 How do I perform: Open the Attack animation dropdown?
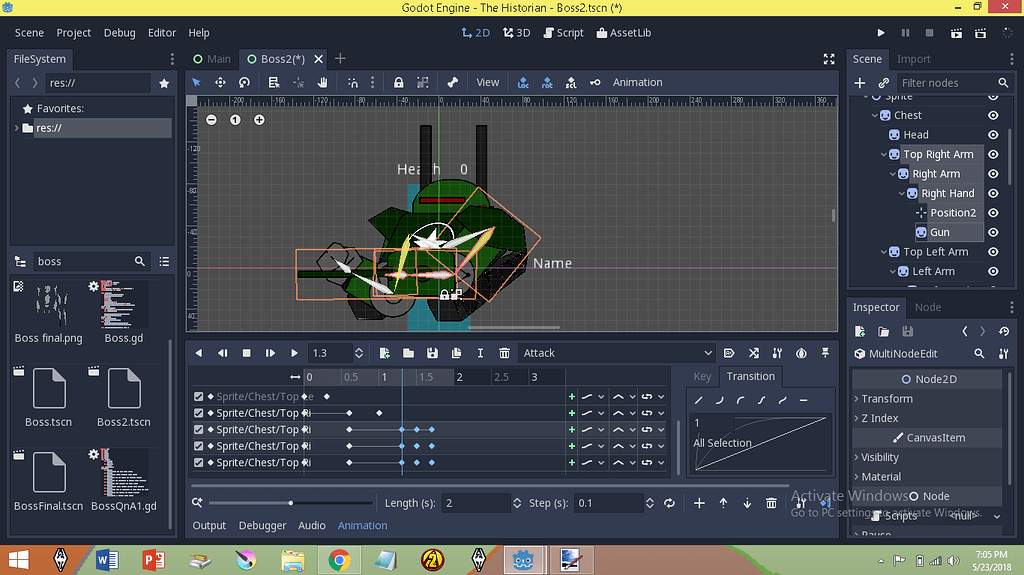(617, 353)
